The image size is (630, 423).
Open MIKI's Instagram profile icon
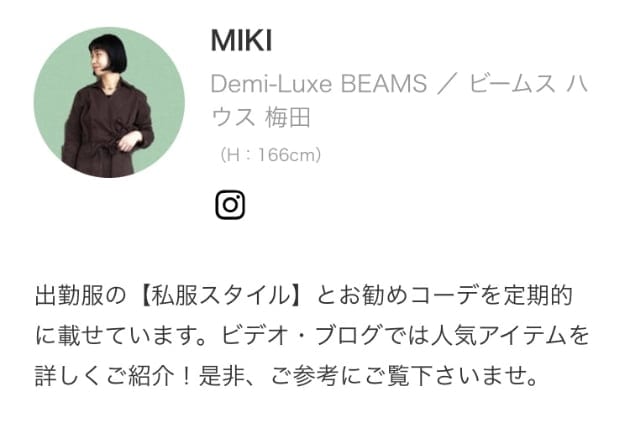point(230,205)
